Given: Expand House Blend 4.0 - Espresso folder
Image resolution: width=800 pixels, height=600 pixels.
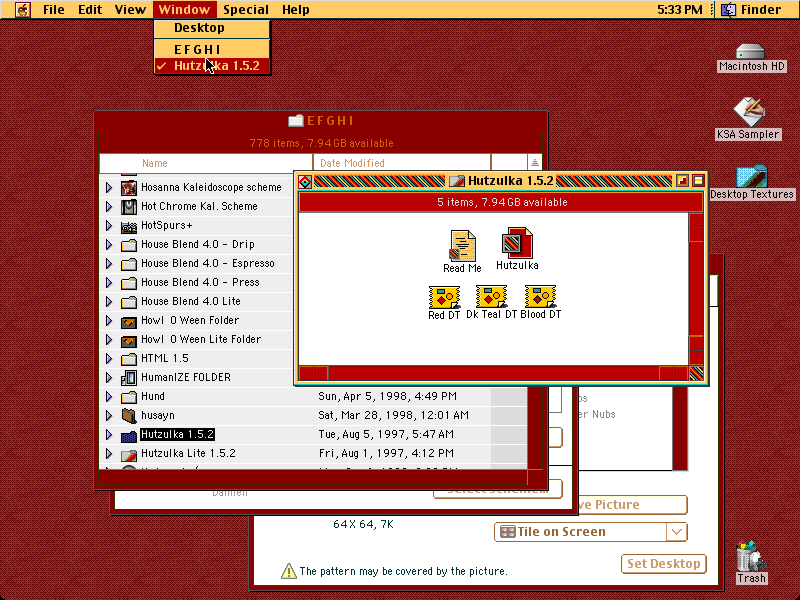Looking at the screenshot, I should (x=109, y=263).
